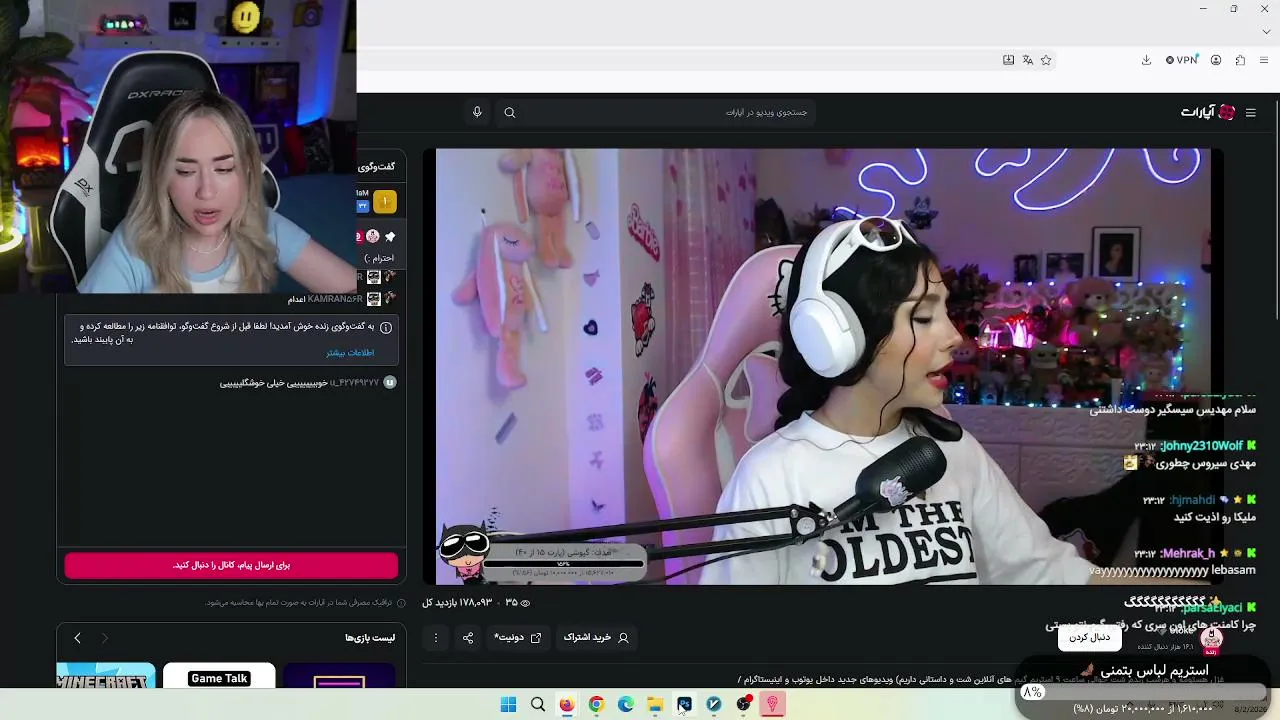
Task: Open Windows taskbar search
Action: (538, 705)
